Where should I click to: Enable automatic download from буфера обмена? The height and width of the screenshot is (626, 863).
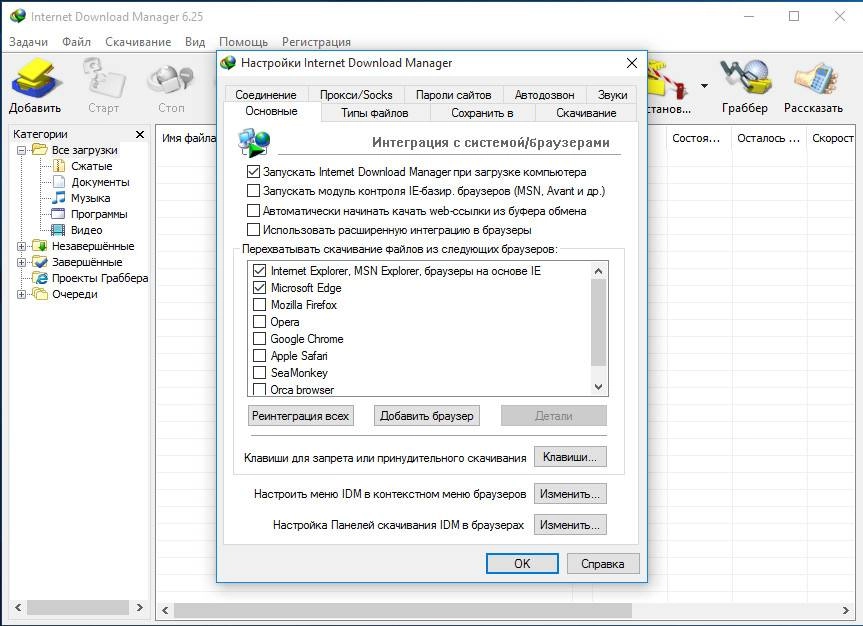(x=253, y=211)
